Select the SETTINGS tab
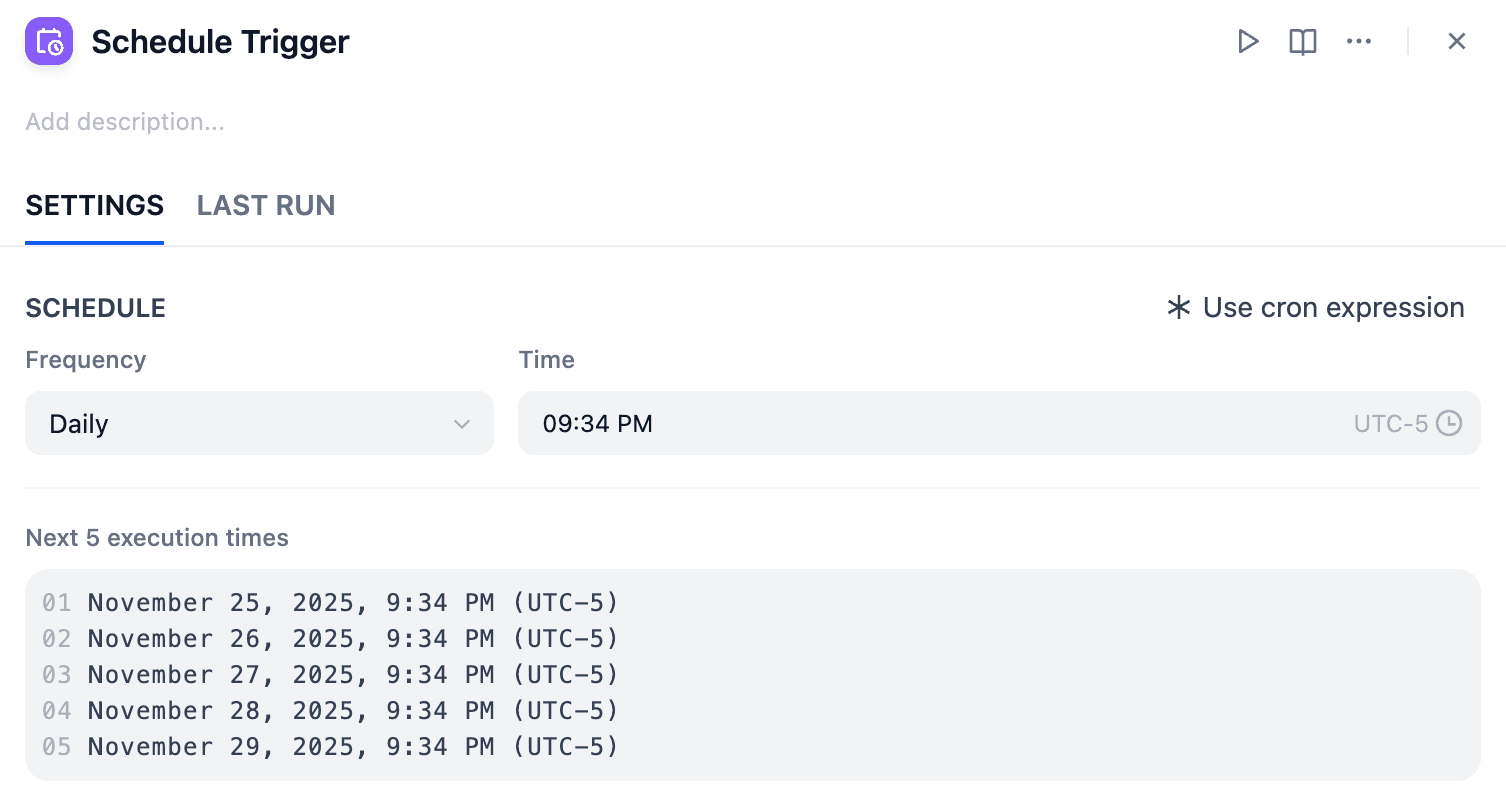This screenshot has width=1506, height=802. (x=94, y=206)
